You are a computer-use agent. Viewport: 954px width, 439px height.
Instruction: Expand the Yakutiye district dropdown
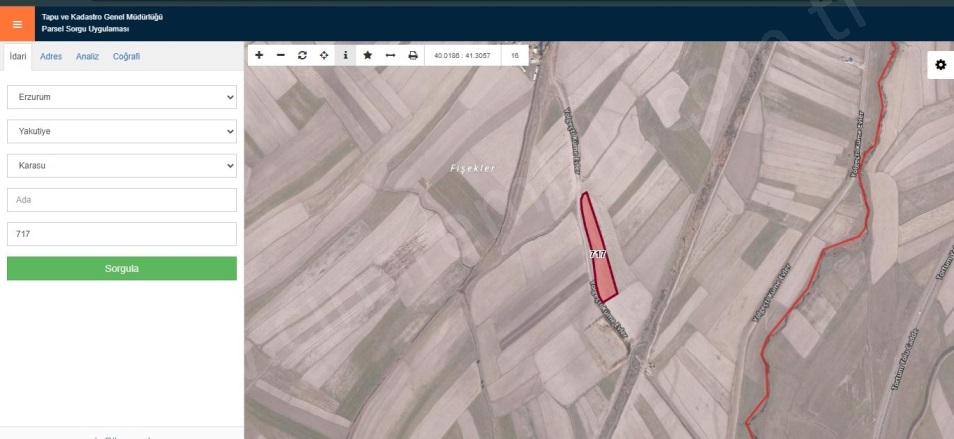point(122,131)
